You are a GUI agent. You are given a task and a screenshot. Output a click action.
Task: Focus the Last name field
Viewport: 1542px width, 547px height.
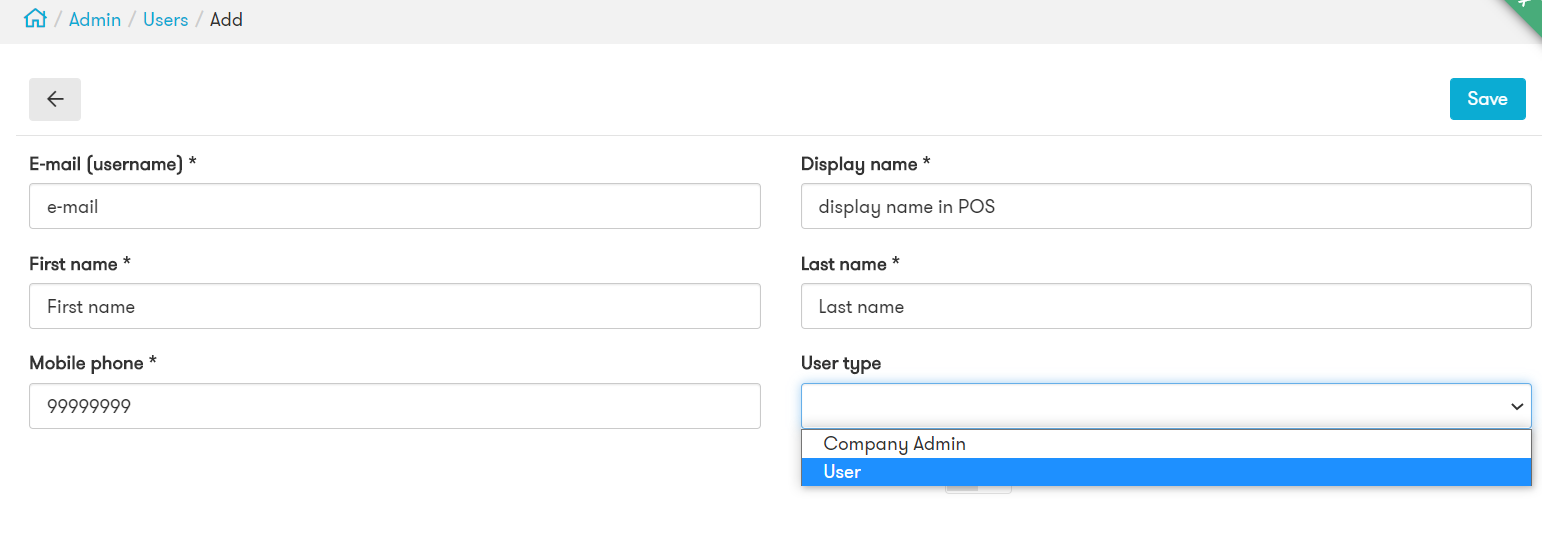[x=1166, y=306]
